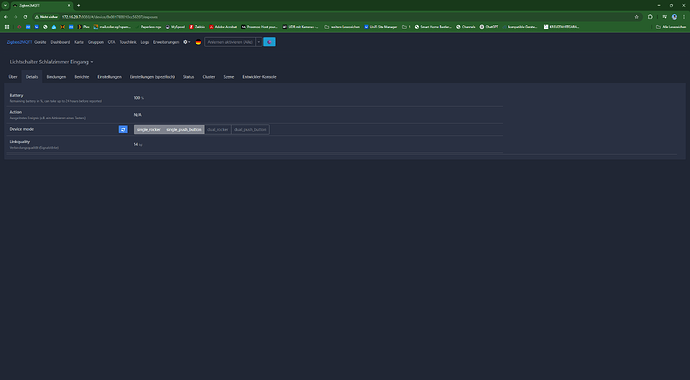Viewport: 690px width, 380px height.
Task: Click the blue theme toggle button
Action: [269, 42]
